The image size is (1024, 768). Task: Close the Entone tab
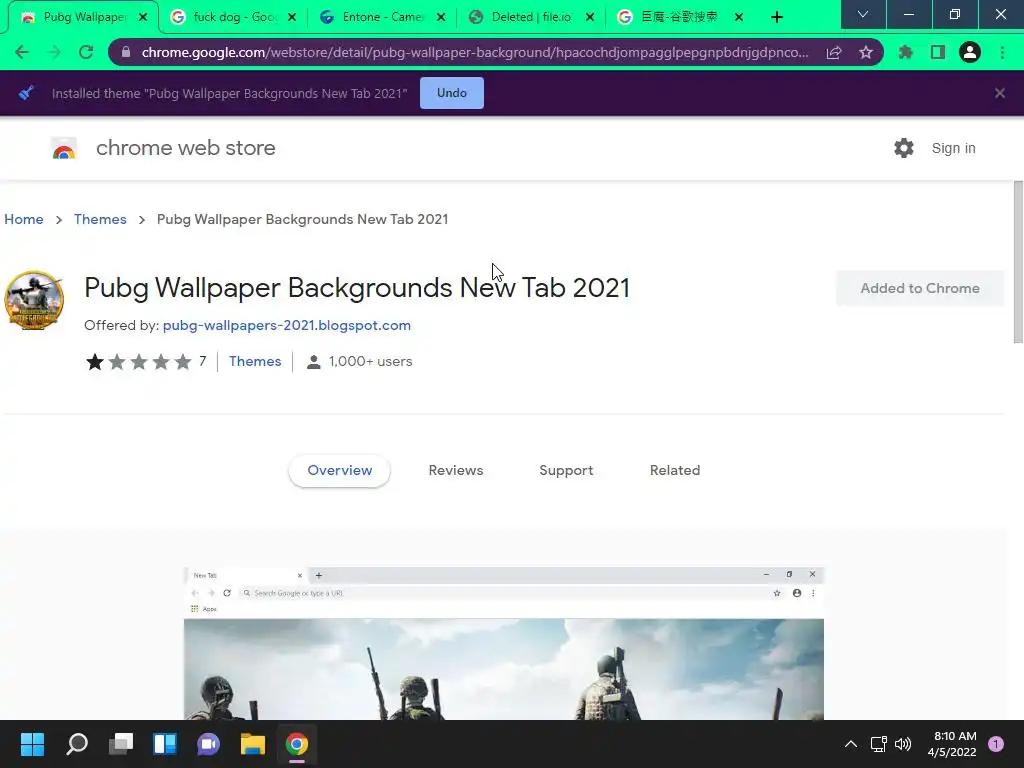[x=441, y=17]
